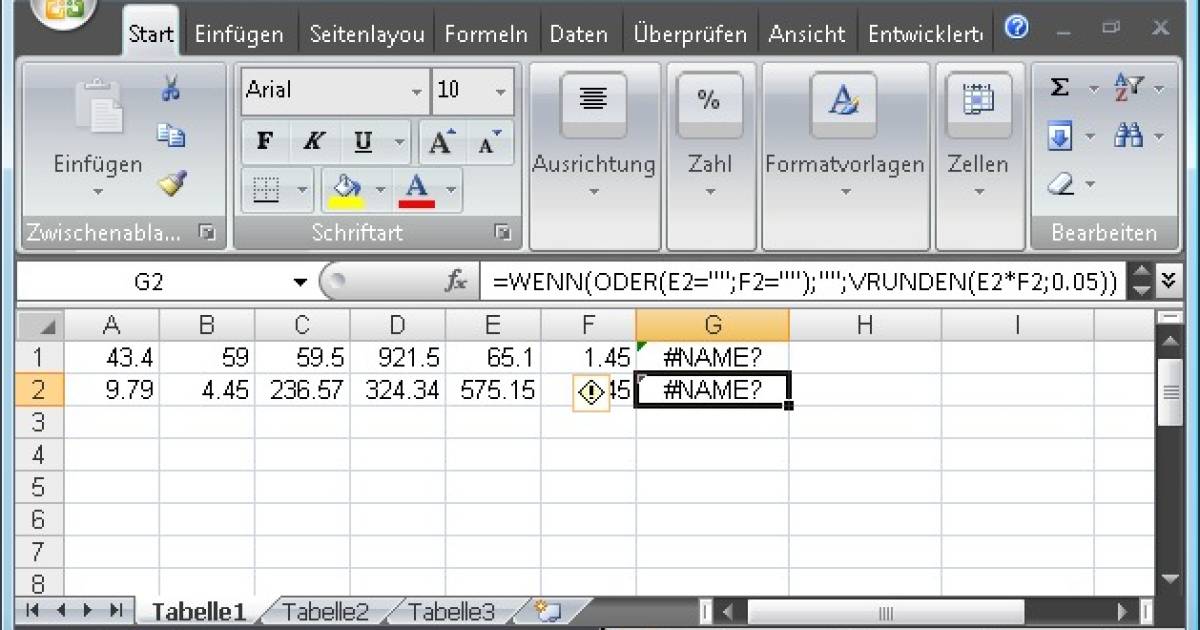1200x630 pixels.
Task: Select cell D1 with 921.5
Action: click(397, 357)
